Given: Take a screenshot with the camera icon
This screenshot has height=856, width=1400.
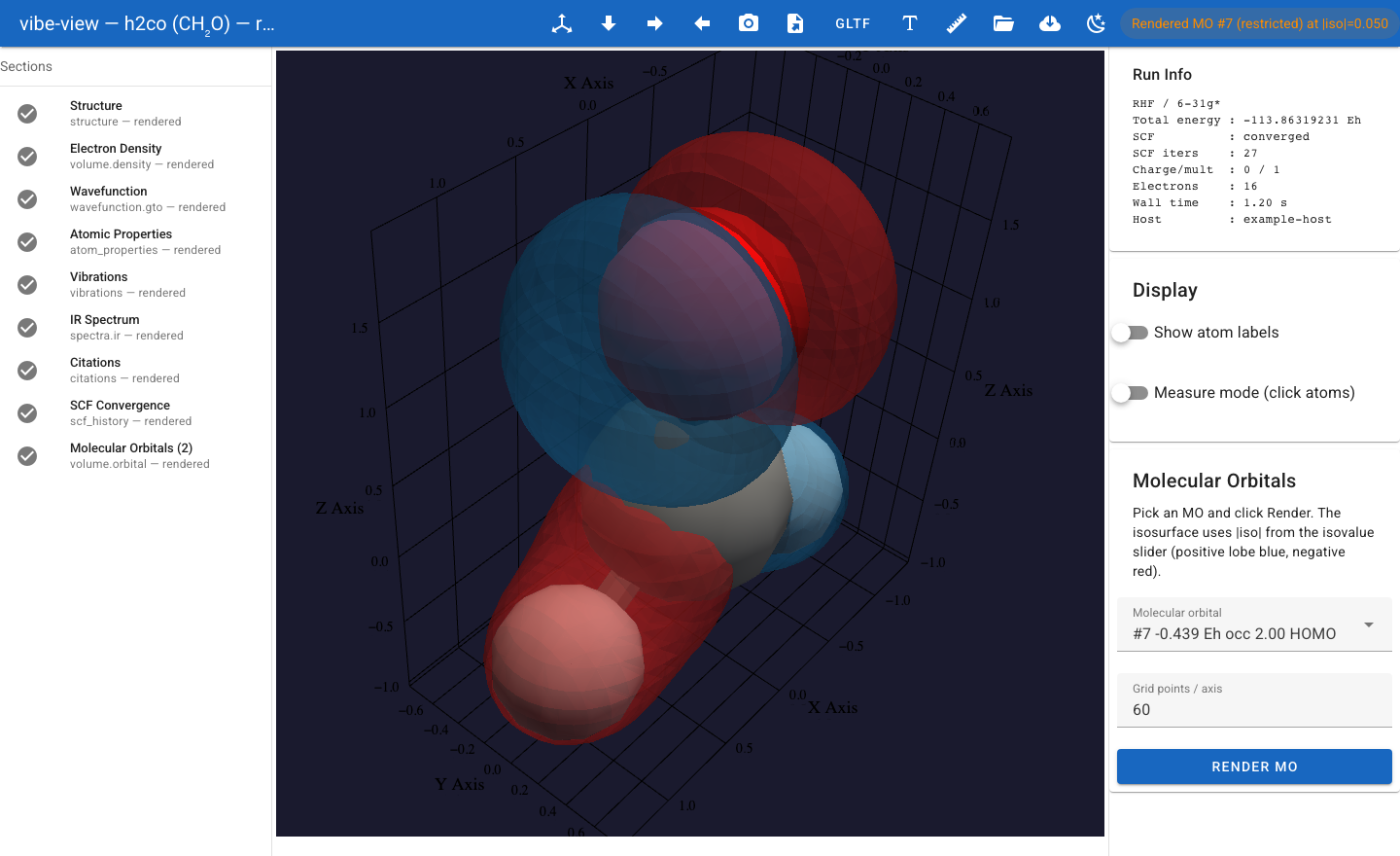Looking at the screenshot, I should click(749, 23).
